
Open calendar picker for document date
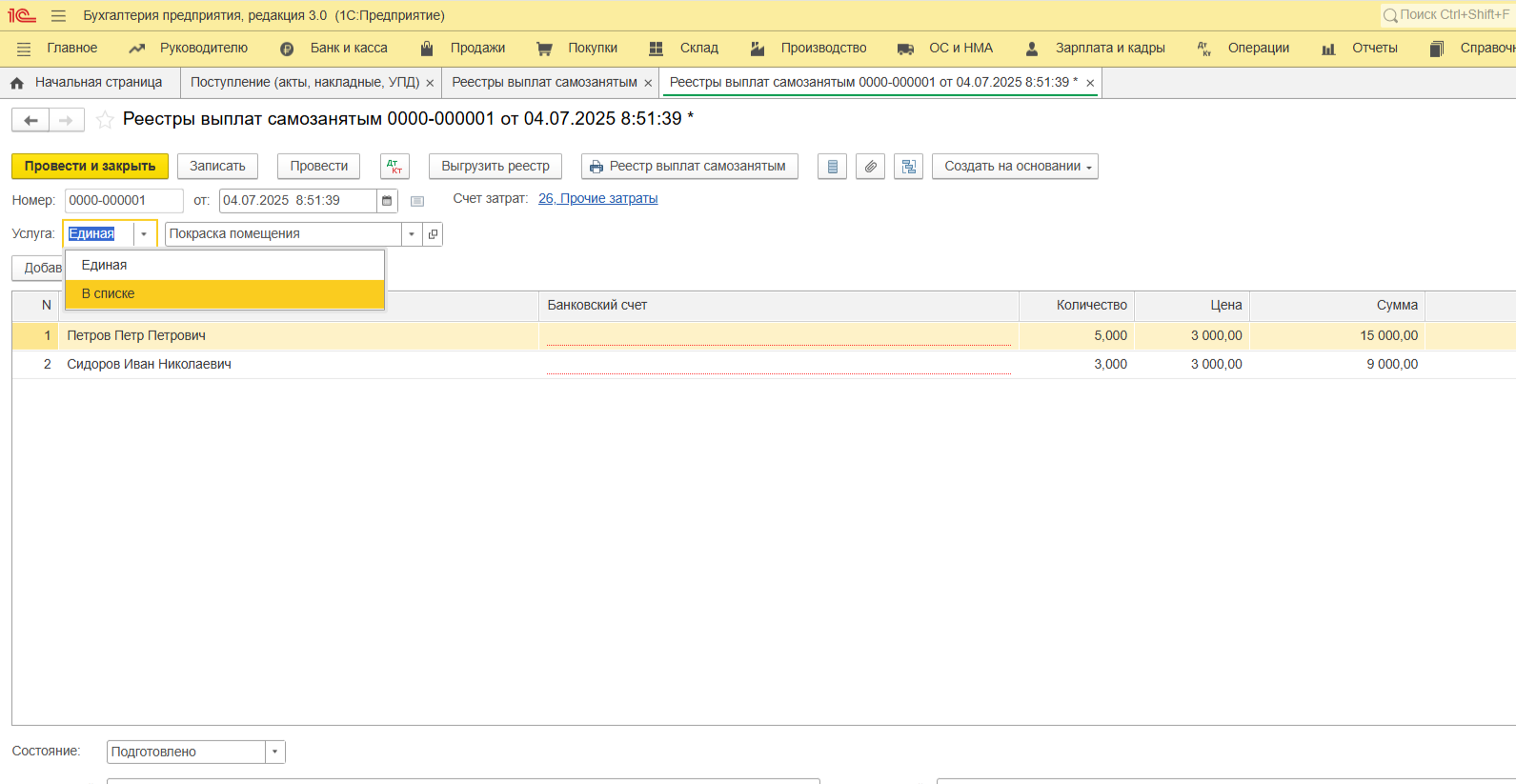coord(387,200)
